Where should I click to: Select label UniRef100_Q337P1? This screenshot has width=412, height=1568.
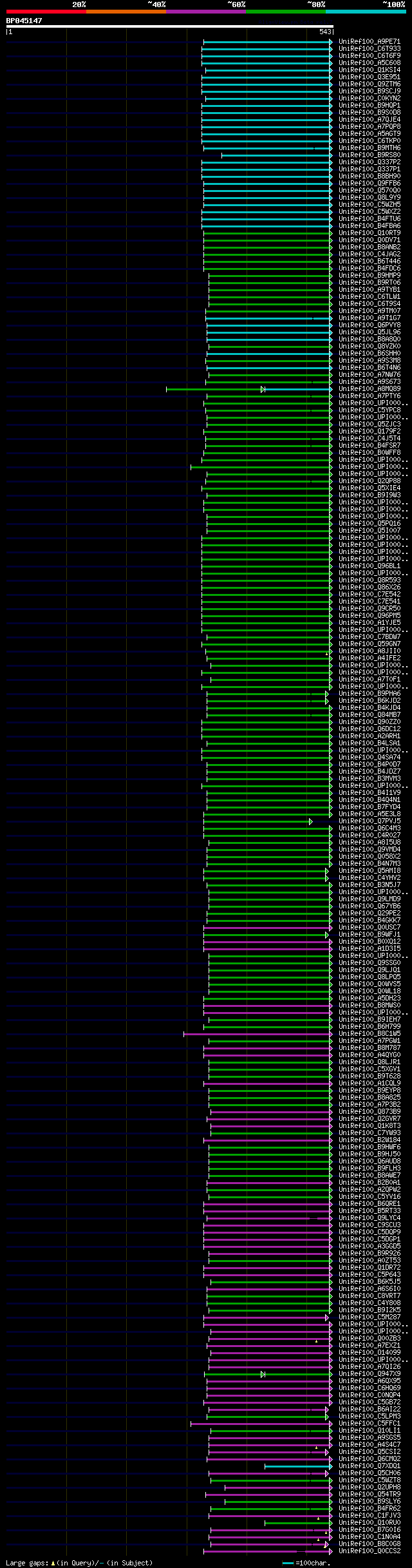[370, 169]
